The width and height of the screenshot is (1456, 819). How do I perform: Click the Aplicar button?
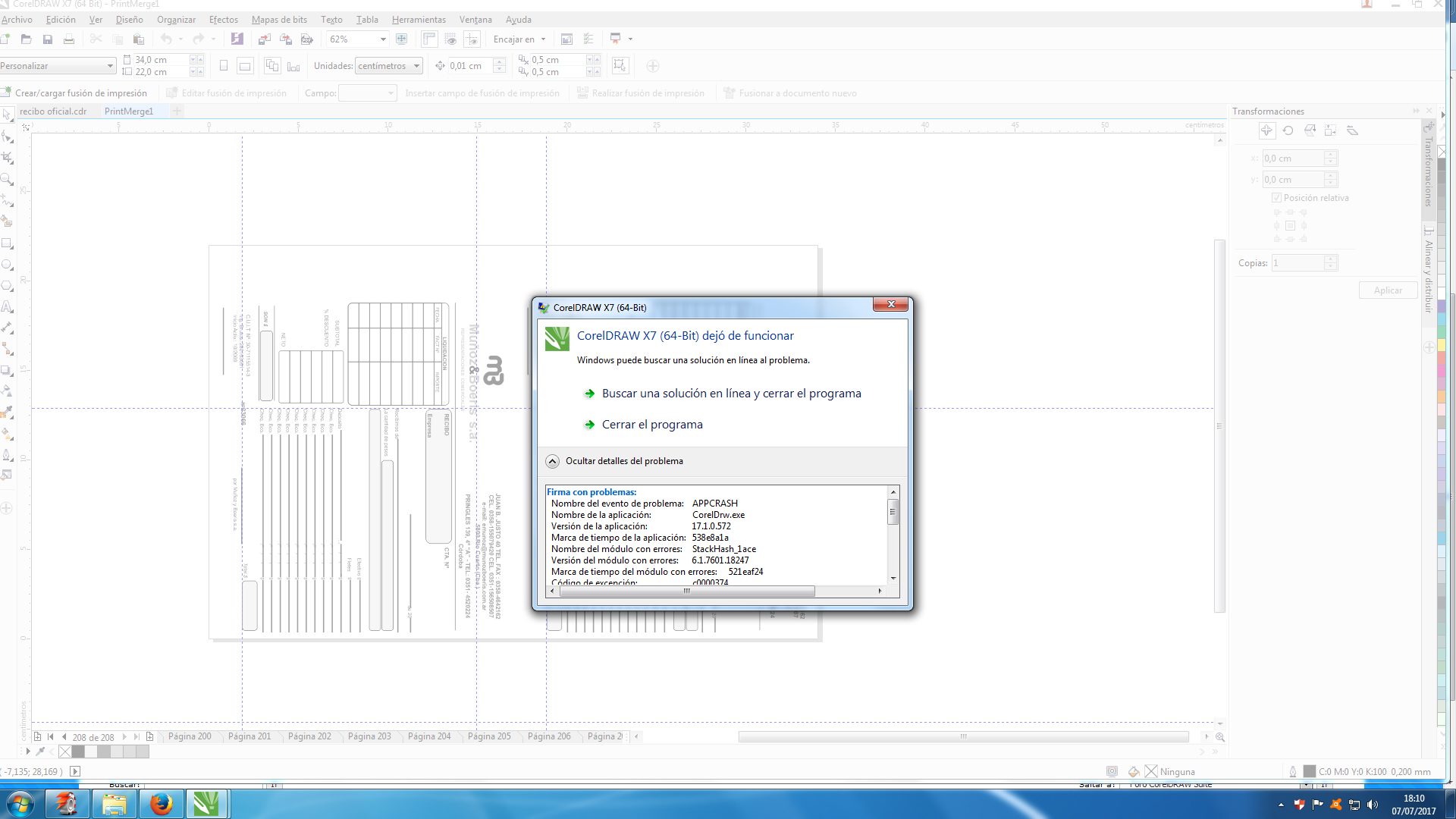(1388, 290)
